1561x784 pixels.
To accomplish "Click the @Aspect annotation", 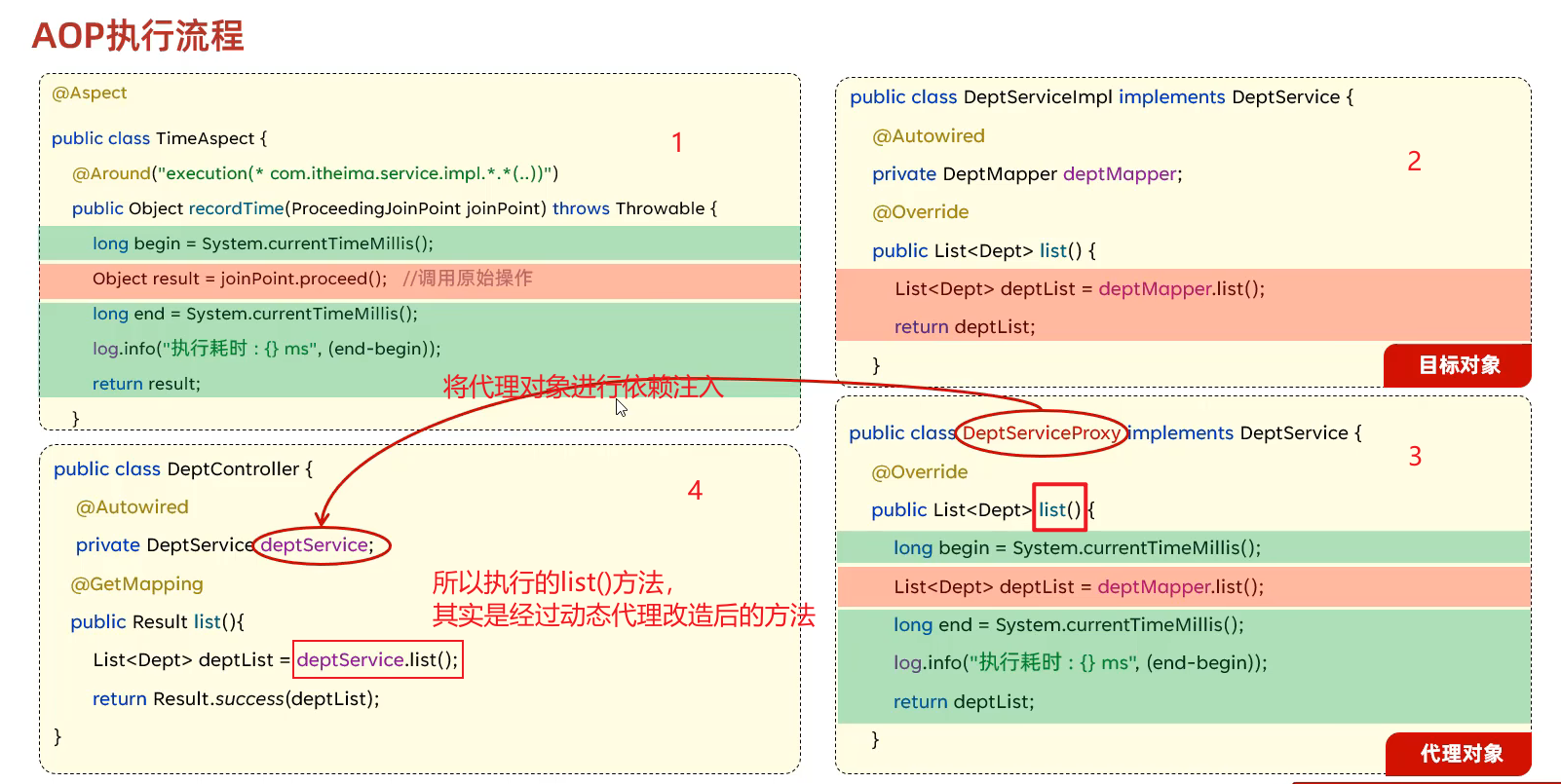I will (x=89, y=93).
